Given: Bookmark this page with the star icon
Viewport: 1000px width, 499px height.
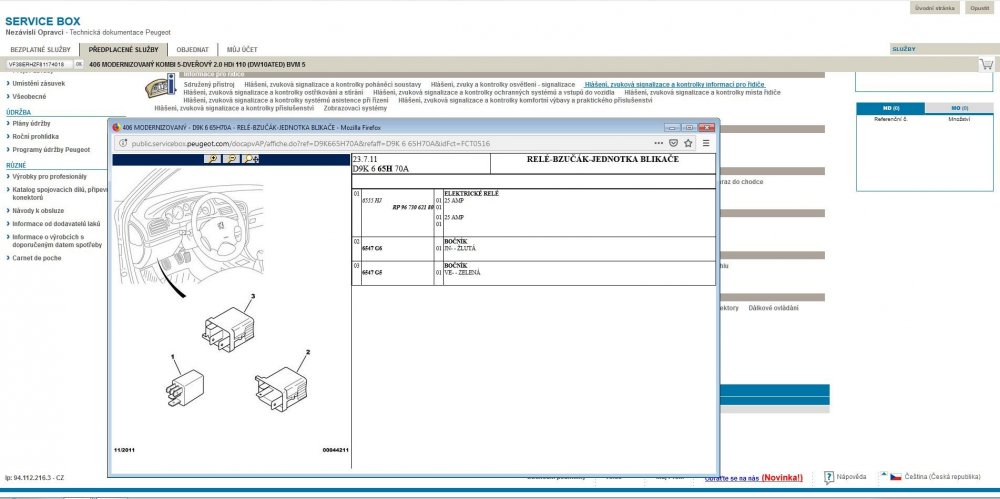Looking at the screenshot, I should (x=688, y=143).
